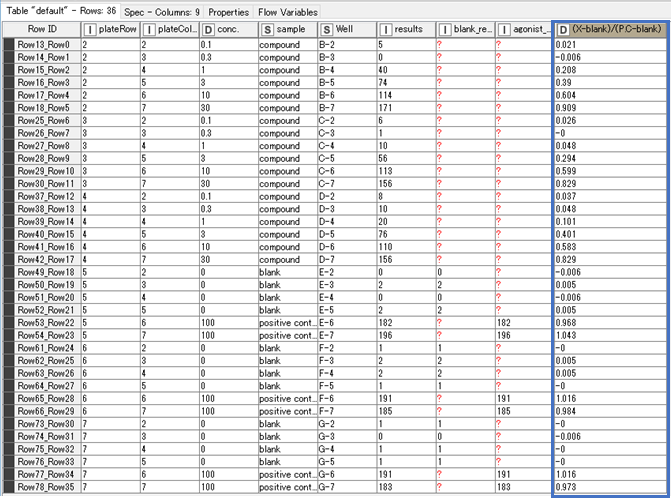Click normalized value 0.294
The image size is (671, 498).
[x=611, y=158]
